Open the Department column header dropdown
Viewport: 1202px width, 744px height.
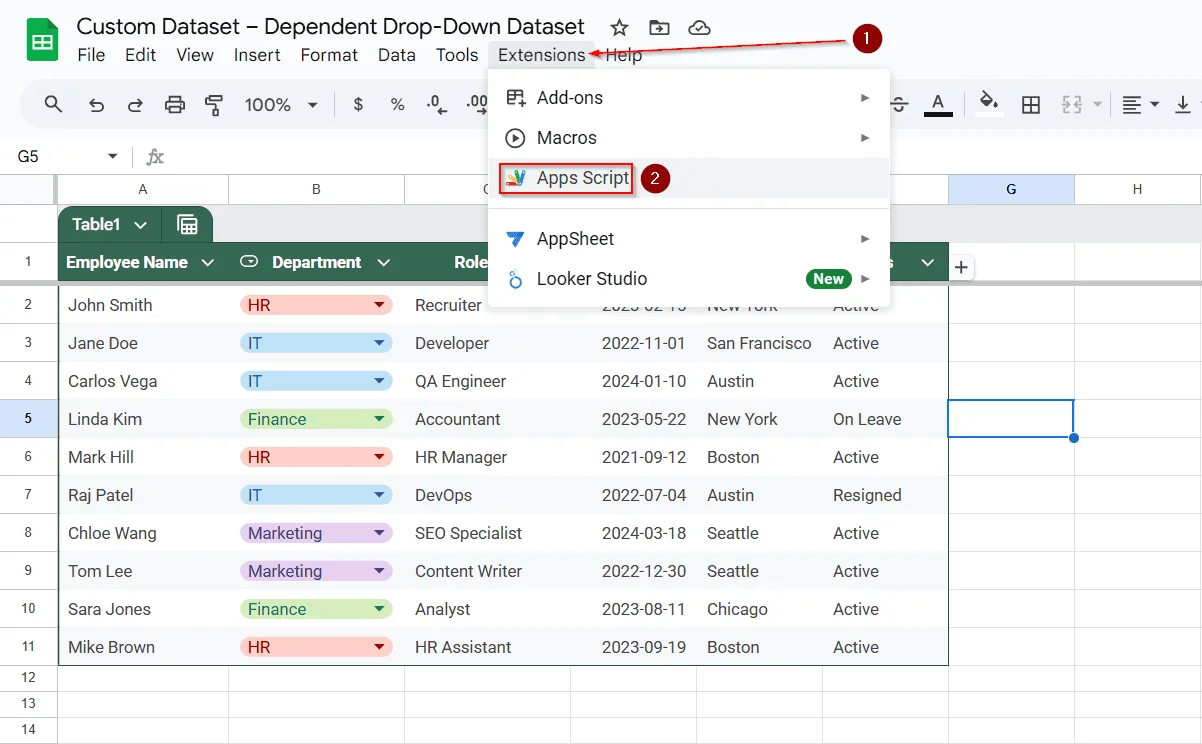point(383,263)
